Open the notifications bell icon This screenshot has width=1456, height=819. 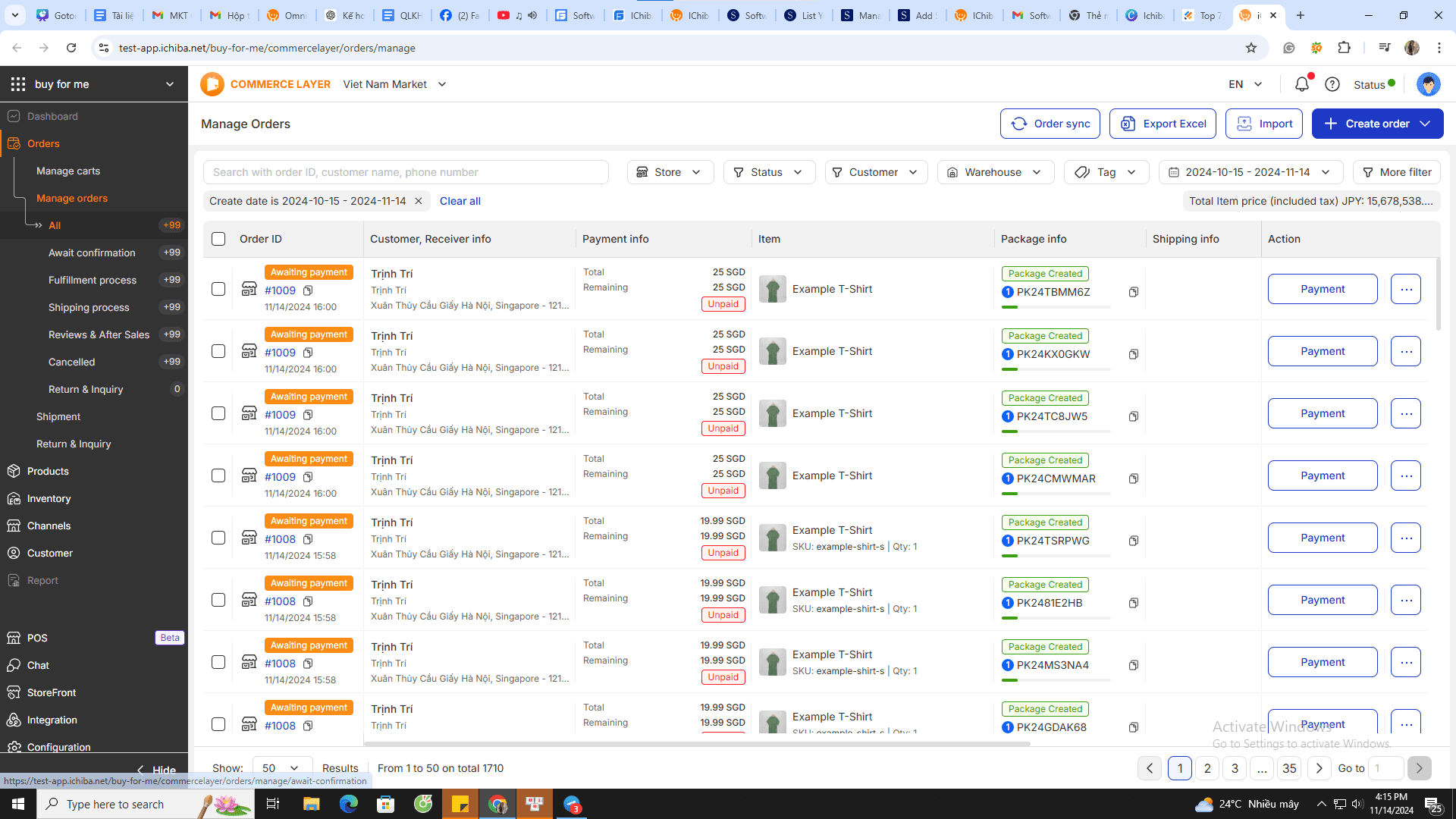[1301, 84]
